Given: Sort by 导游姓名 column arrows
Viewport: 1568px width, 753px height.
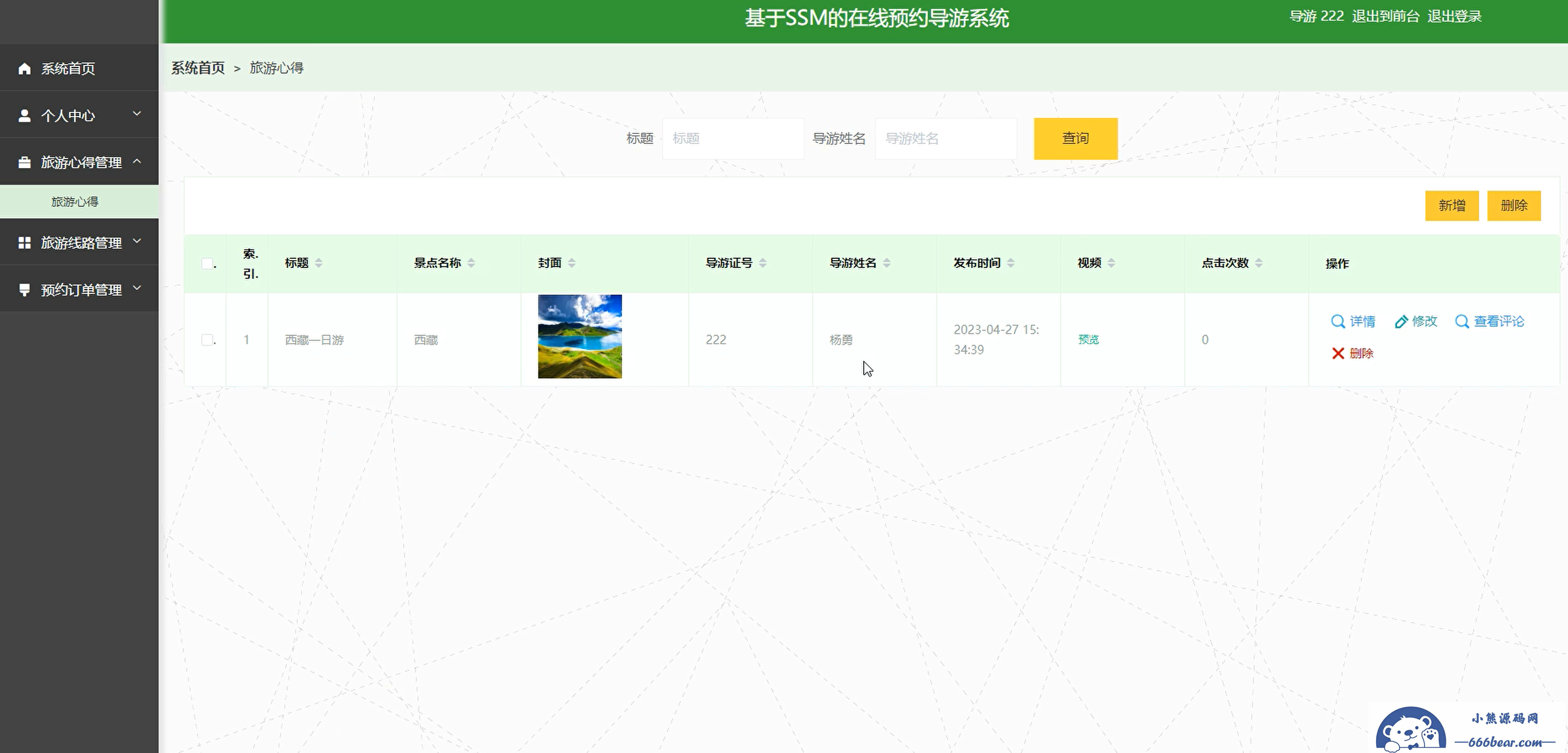Looking at the screenshot, I should (x=886, y=263).
